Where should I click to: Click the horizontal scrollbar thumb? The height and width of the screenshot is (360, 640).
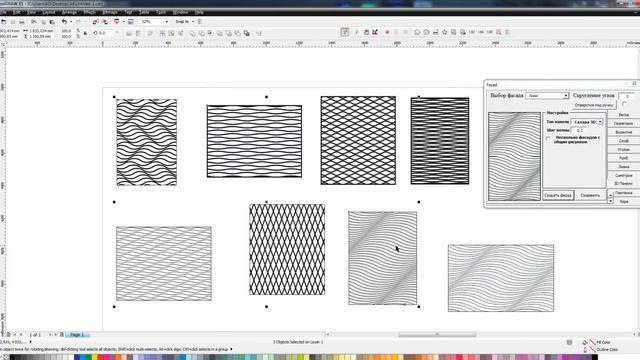click(x=437, y=334)
